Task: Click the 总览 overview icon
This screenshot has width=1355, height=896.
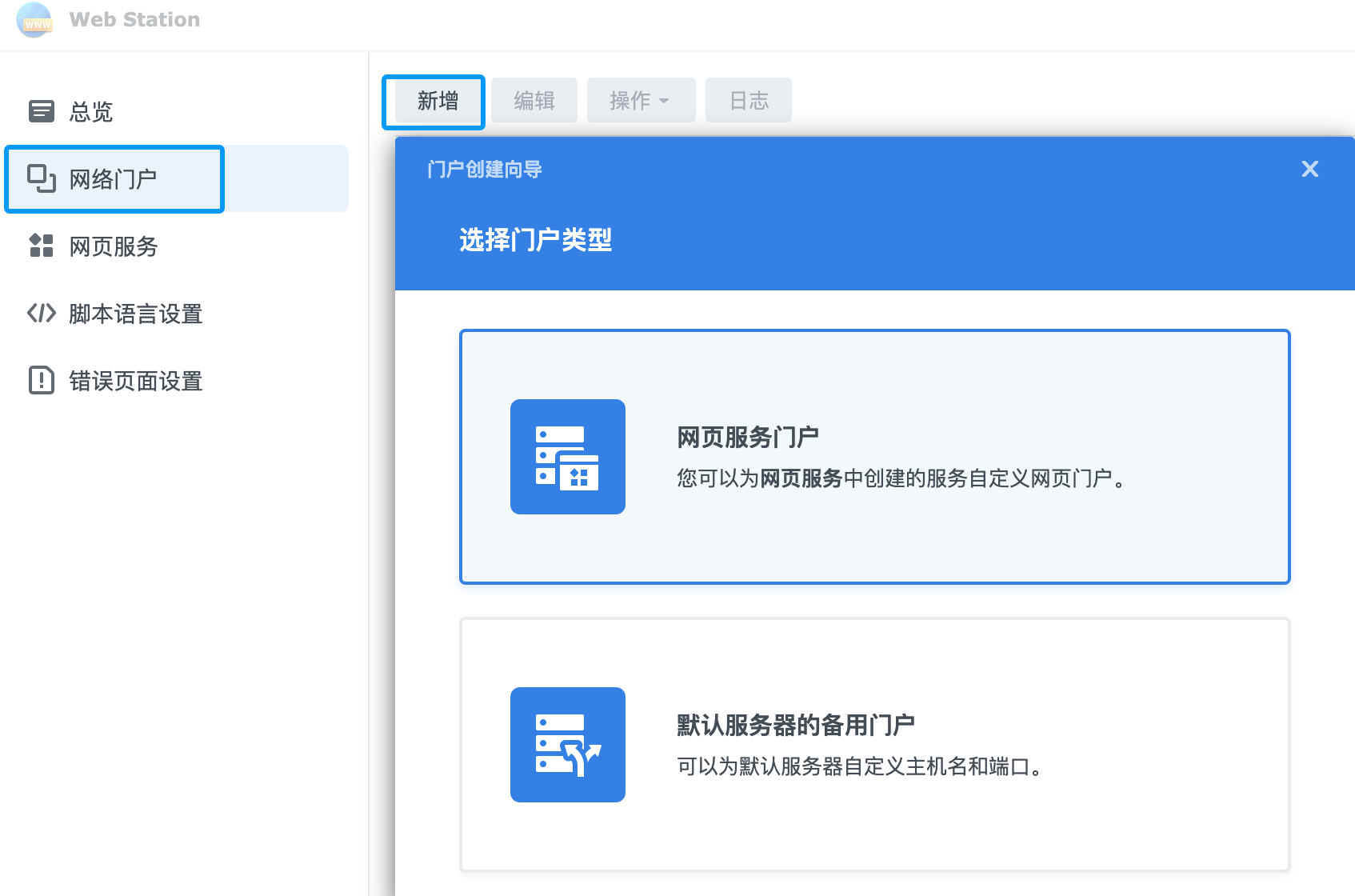Action: [x=42, y=111]
